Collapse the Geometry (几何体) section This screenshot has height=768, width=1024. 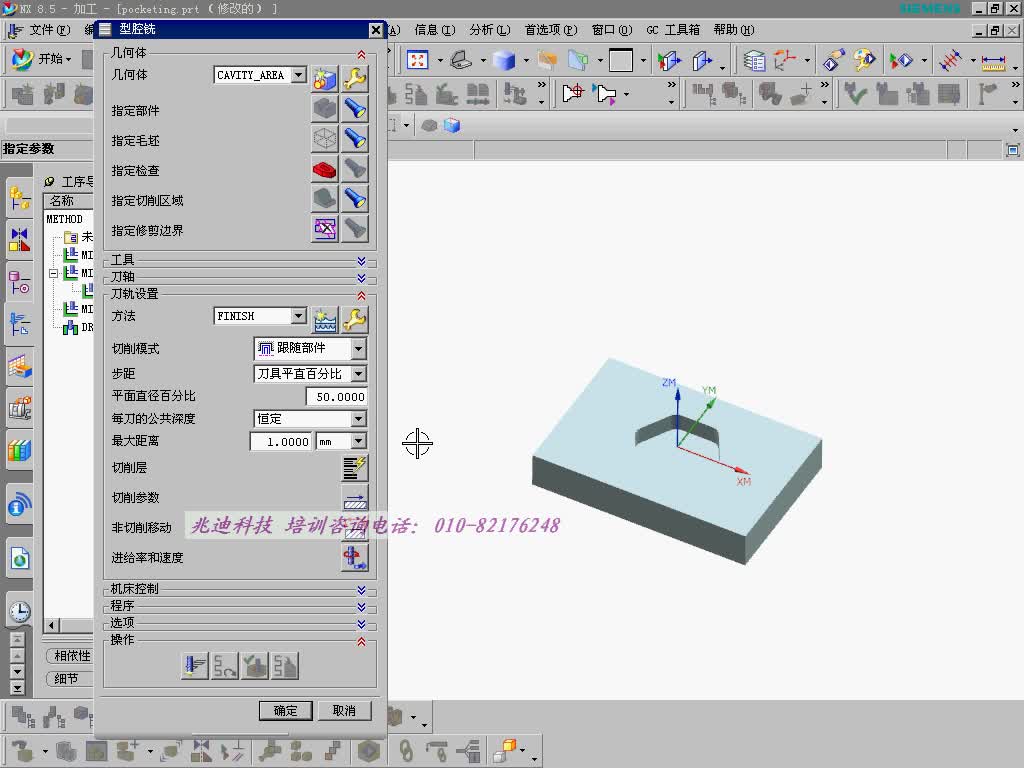pos(361,54)
